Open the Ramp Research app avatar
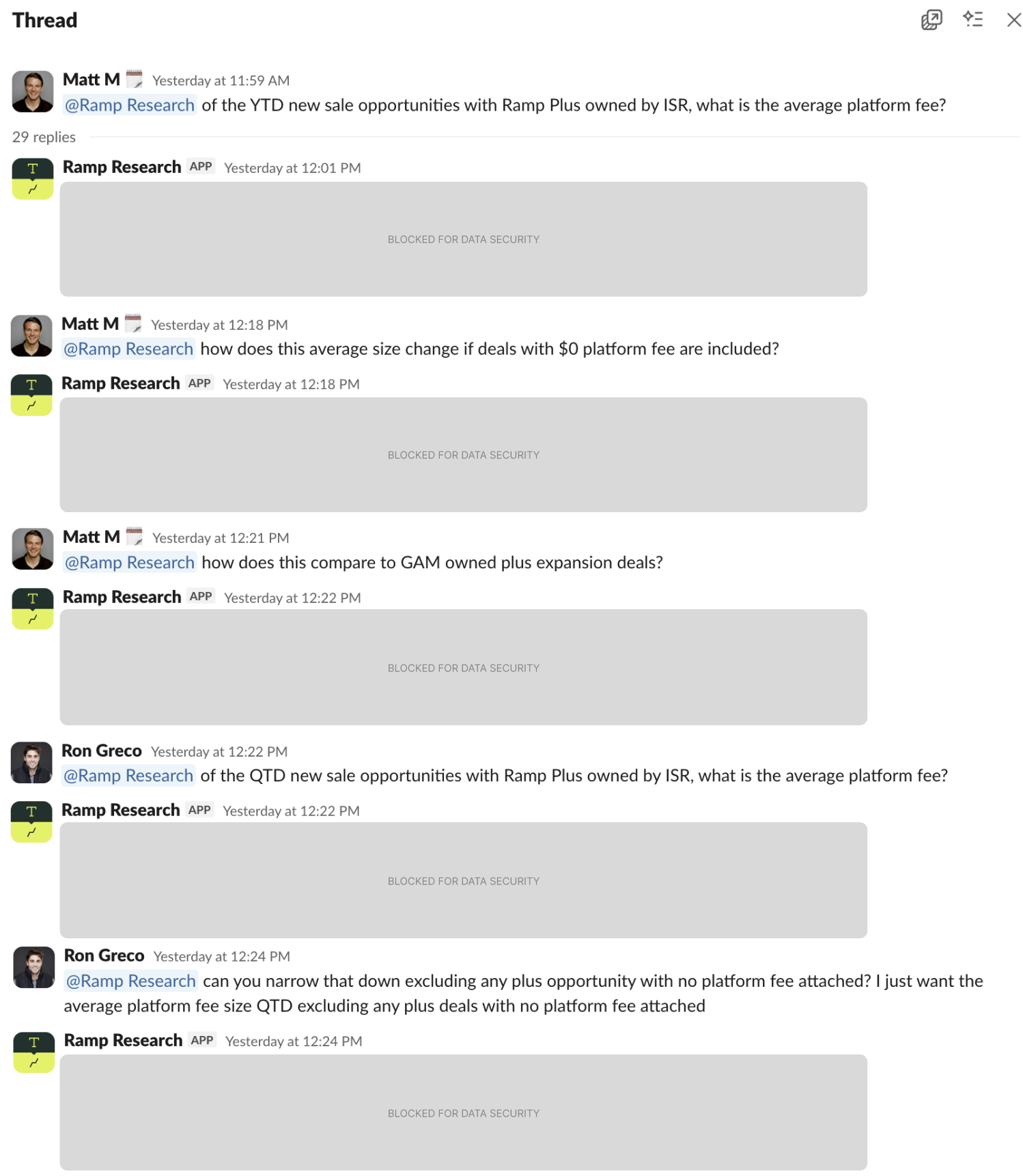The height and width of the screenshot is (1176, 1023). (31, 178)
